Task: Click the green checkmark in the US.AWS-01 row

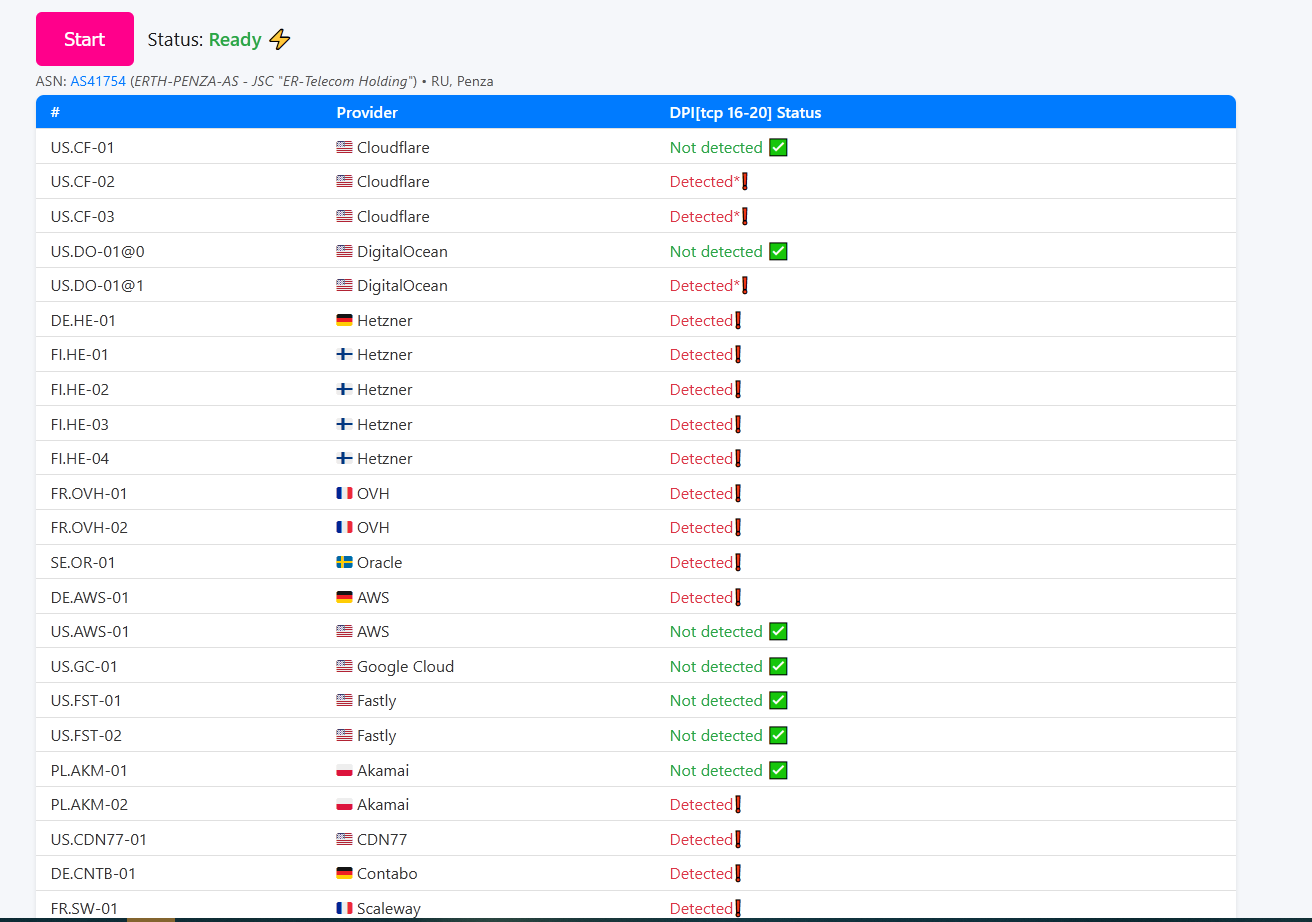Action: click(x=778, y=631)
